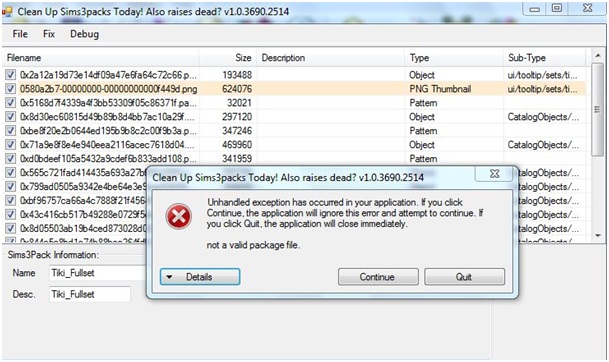Click the size value 624076

(x=237, y=89)
